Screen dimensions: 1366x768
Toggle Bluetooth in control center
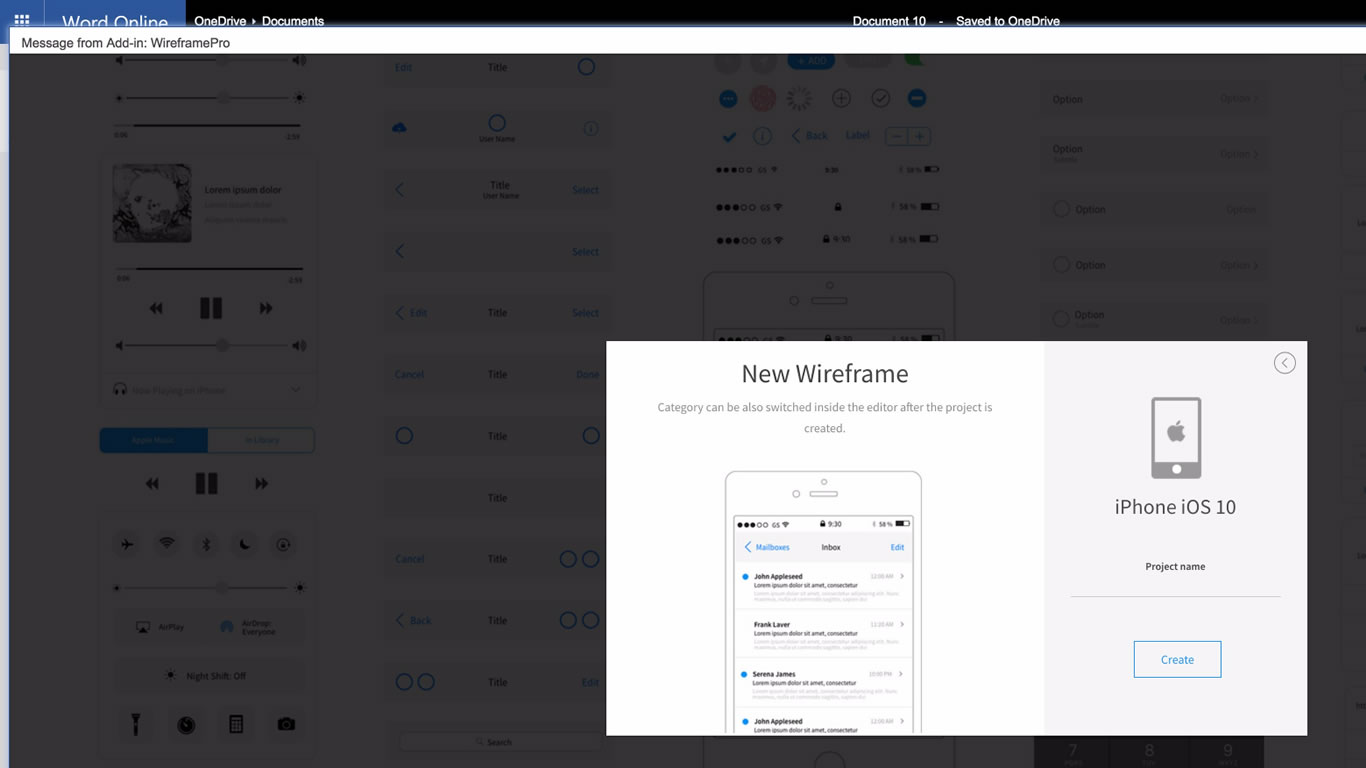click(206, 545)
